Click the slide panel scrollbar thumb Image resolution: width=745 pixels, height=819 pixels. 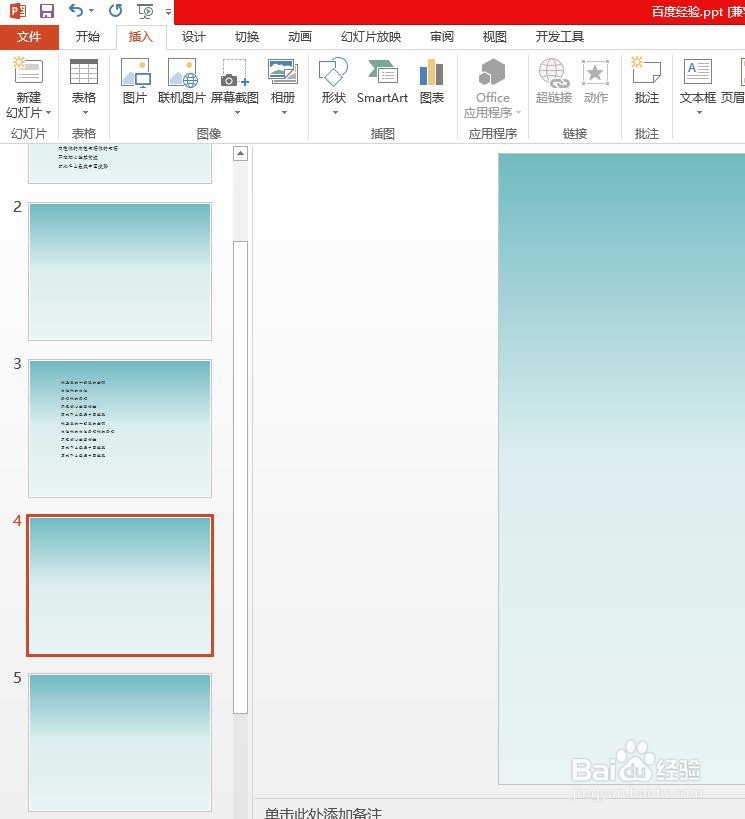(x=240, y=477)
